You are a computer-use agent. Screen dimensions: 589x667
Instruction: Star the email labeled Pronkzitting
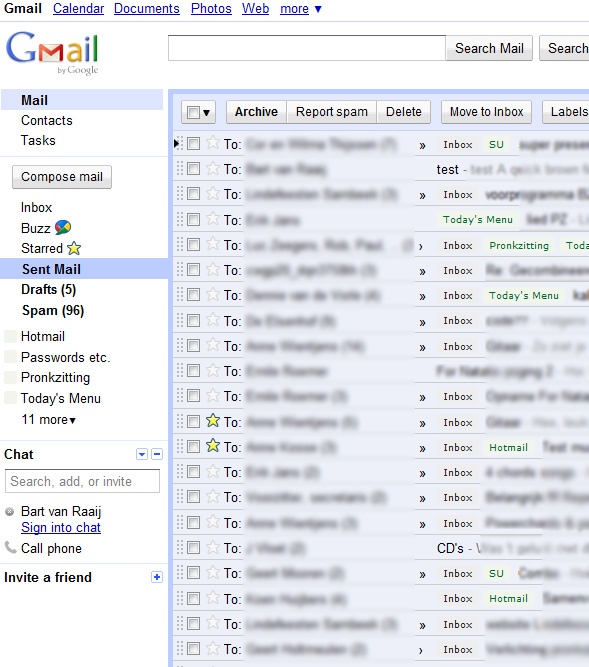(x=213, y=244)
